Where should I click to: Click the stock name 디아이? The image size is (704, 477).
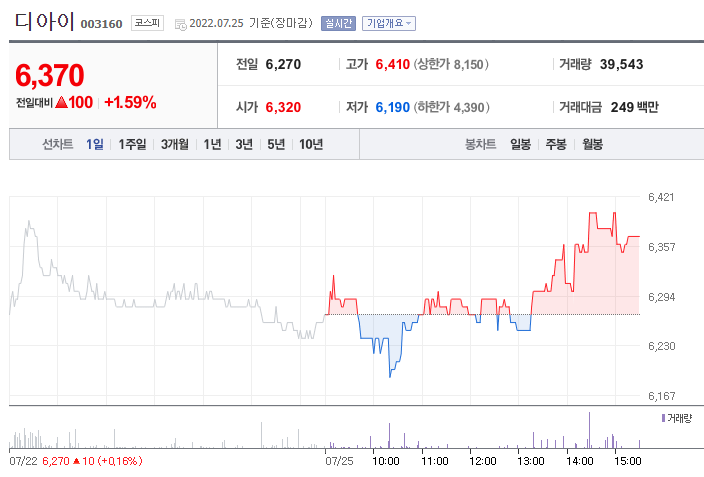[x=44, y=21]
